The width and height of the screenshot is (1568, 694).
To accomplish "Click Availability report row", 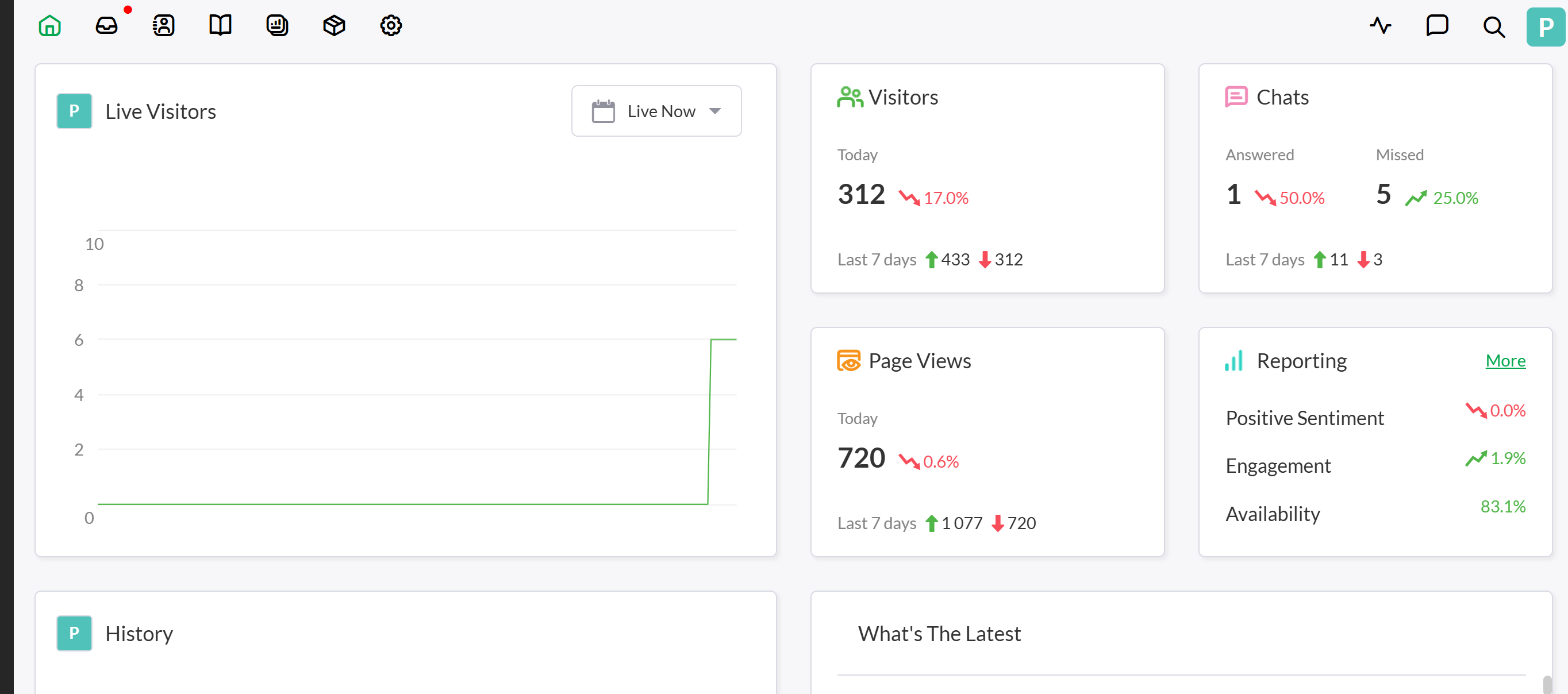I will (1375, 514).
